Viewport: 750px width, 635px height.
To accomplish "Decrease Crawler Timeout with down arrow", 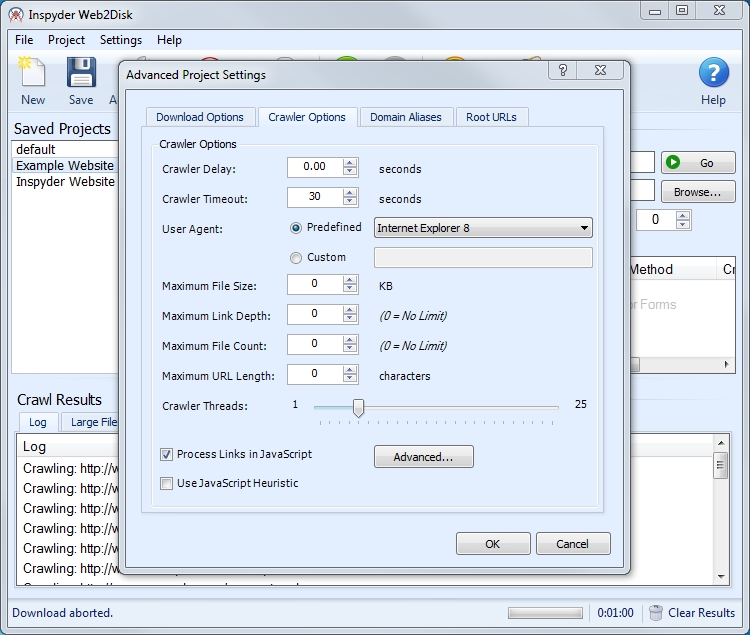I will (x=350, y=203).
